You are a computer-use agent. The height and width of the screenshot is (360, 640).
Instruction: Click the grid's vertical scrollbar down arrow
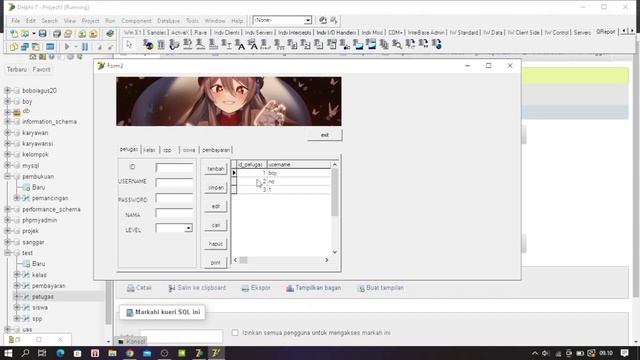pyautogui.click(x=335, y=252)
